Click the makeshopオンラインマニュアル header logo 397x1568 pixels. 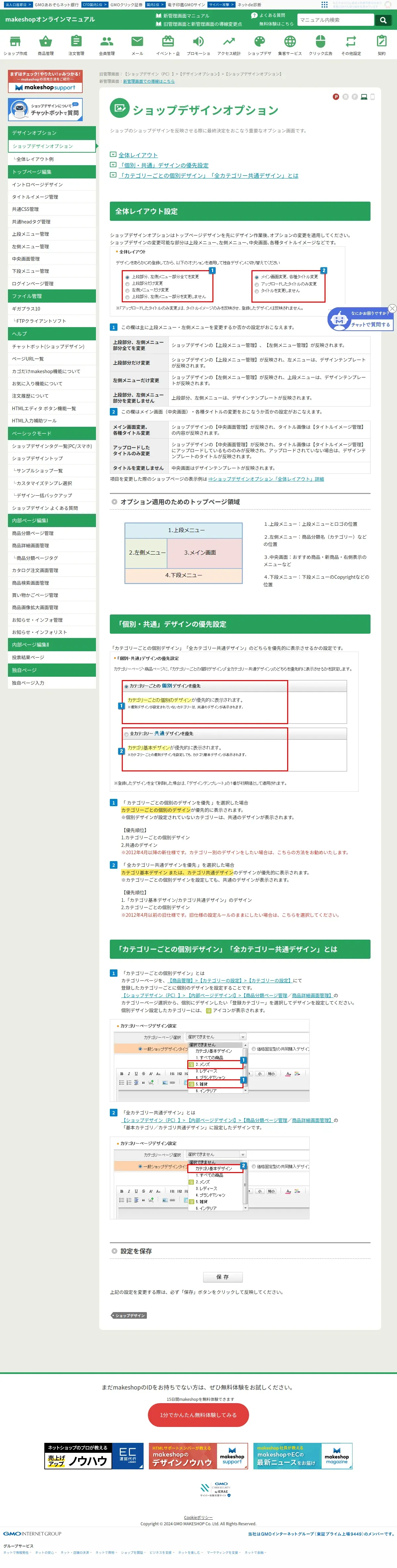[50, 20]
